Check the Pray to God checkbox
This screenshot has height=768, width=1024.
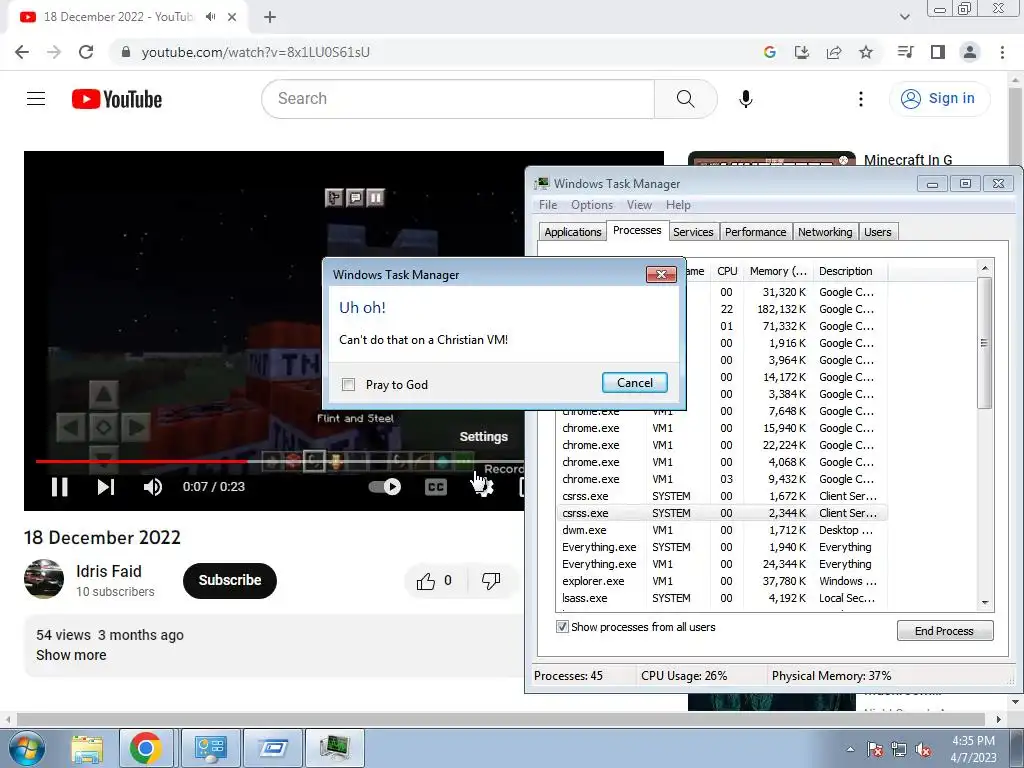pyautogui.click(x=349, y=385)
